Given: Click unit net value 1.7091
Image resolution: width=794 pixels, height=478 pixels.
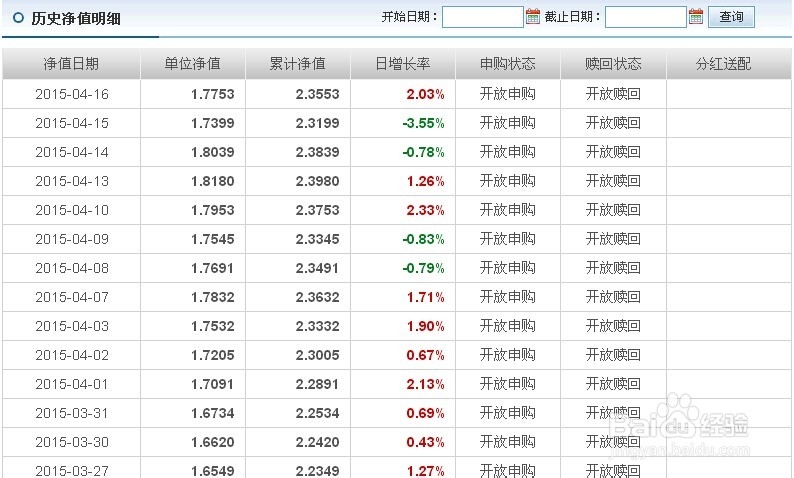Looking at the screenshot, I should [x=213, y=384].
